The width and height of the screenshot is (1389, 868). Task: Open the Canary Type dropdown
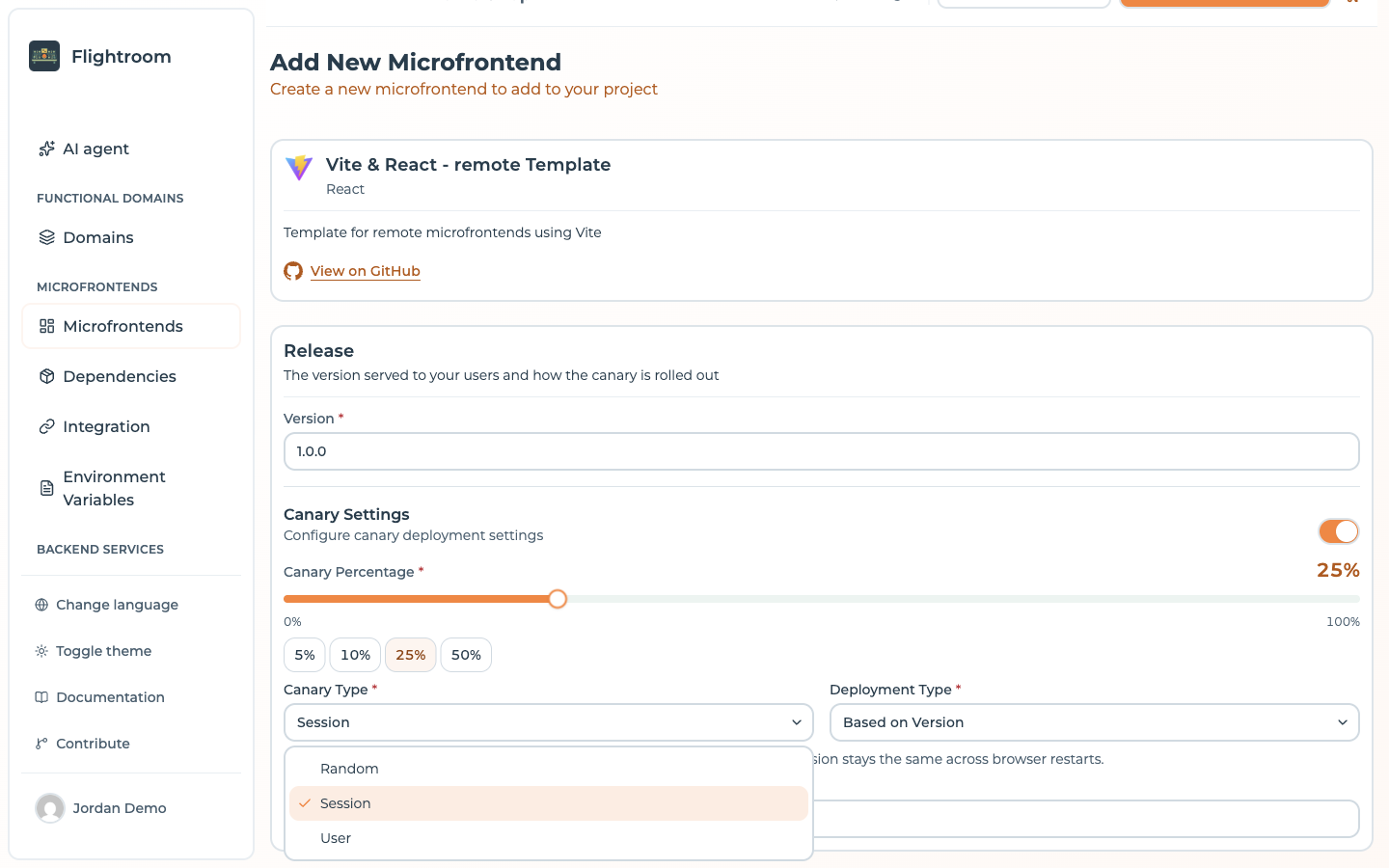click(x=549, y=722)
